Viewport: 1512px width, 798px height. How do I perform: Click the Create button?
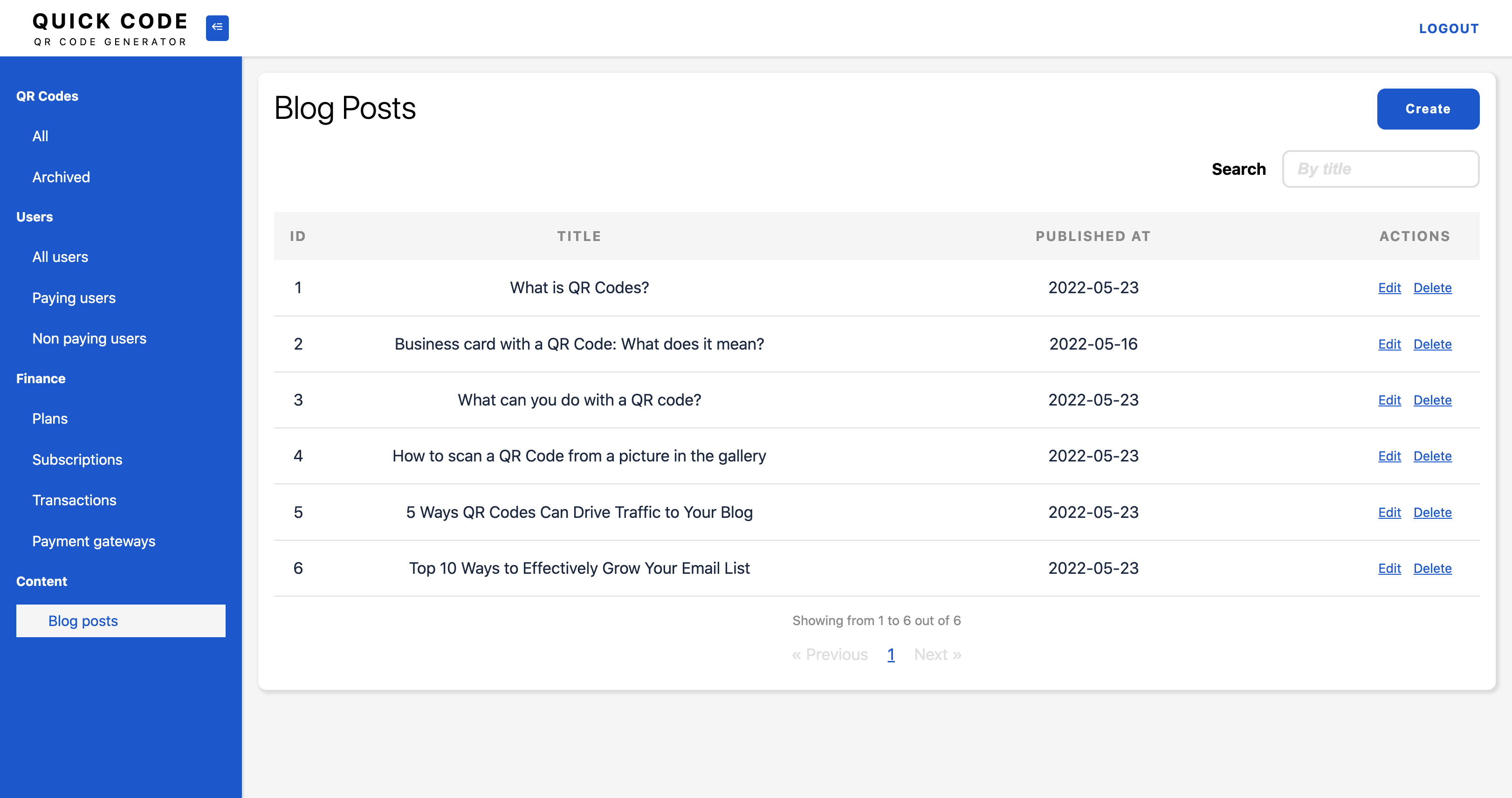coord(1428,109)
